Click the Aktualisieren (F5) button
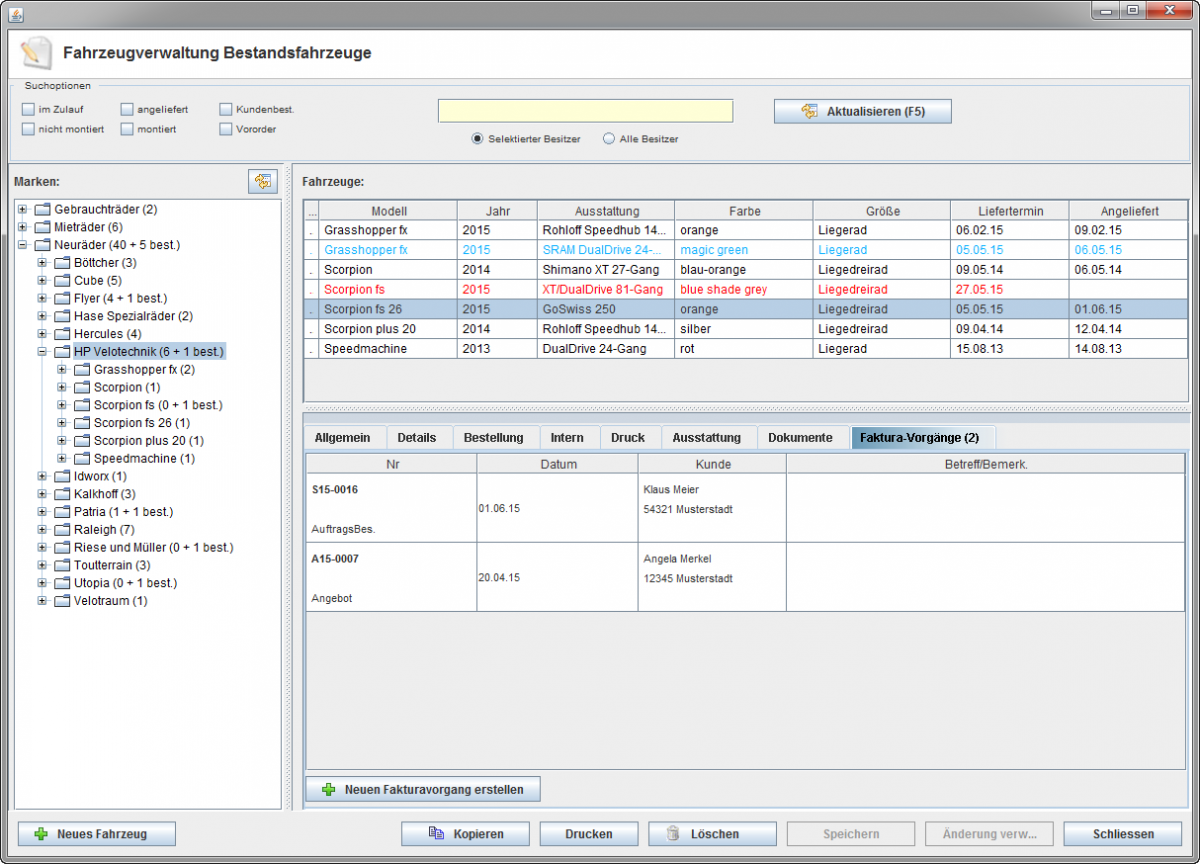The image size is (1200, 864). point(862,111)
